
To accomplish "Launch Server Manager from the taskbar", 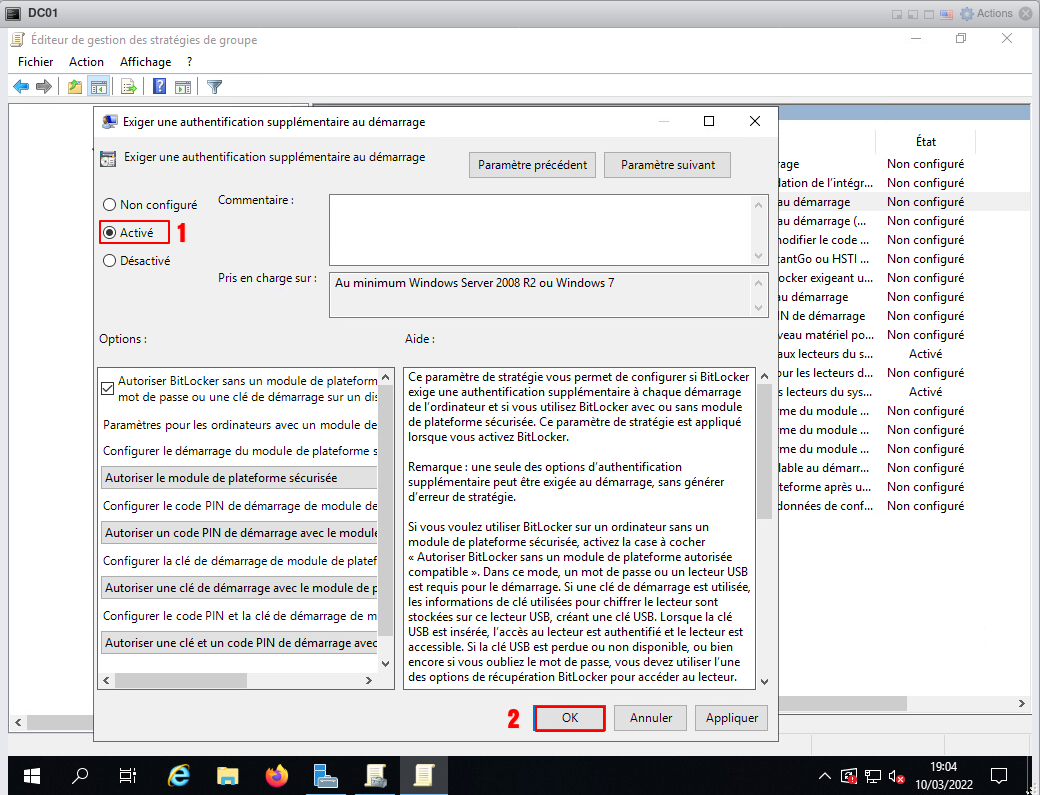I will (325, 775).
